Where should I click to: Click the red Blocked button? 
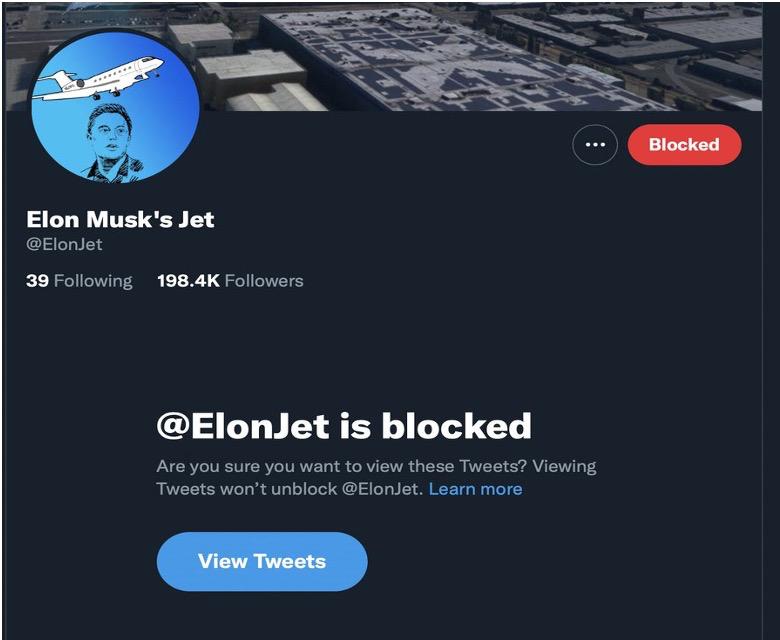tap(684, 145)
